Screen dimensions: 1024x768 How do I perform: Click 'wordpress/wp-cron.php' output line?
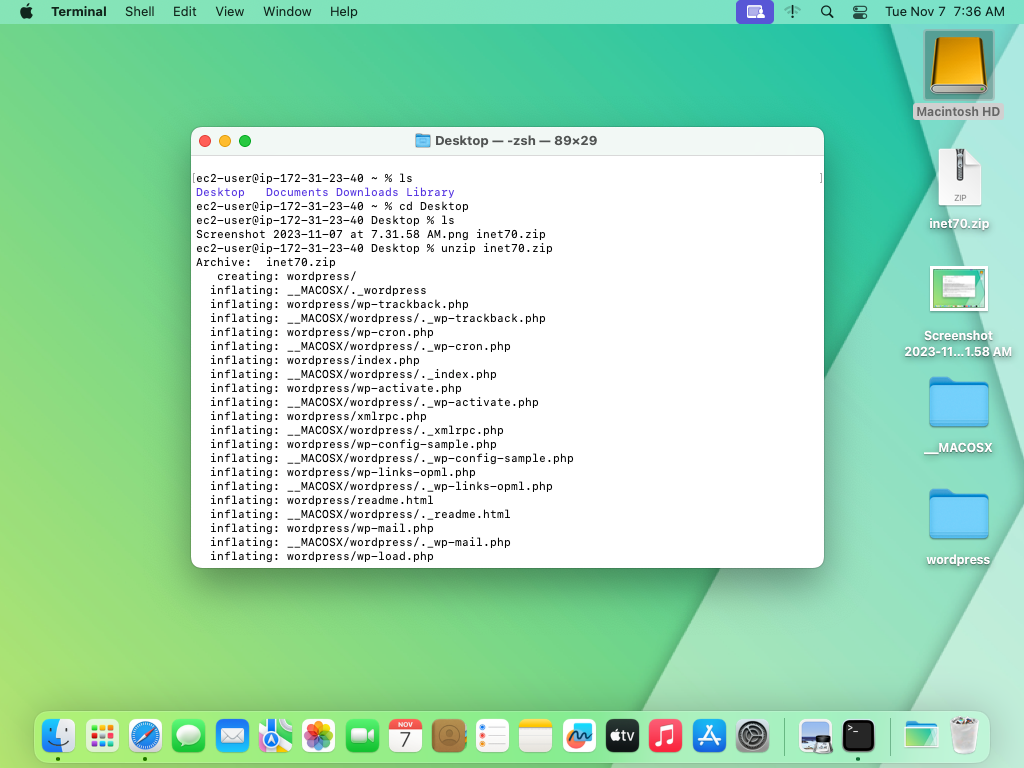[322, 332]
